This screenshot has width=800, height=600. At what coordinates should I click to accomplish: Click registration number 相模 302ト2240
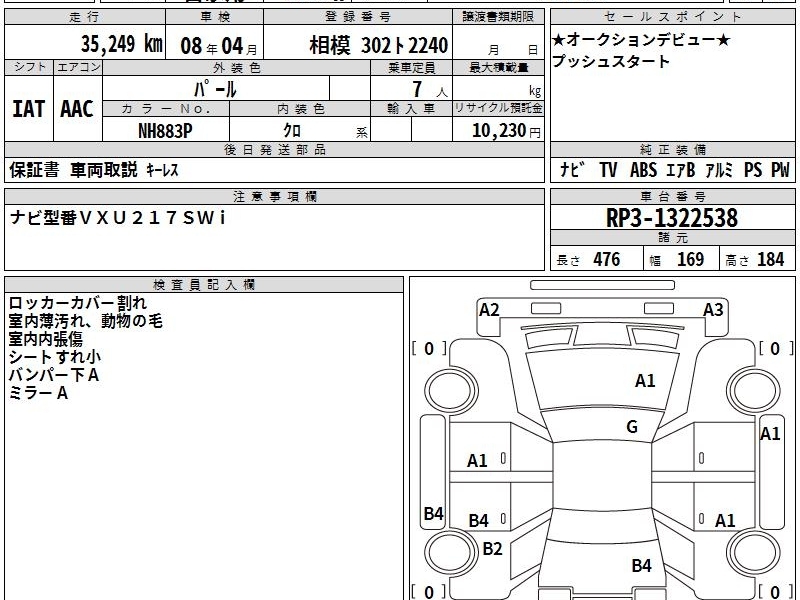[379, 46]
